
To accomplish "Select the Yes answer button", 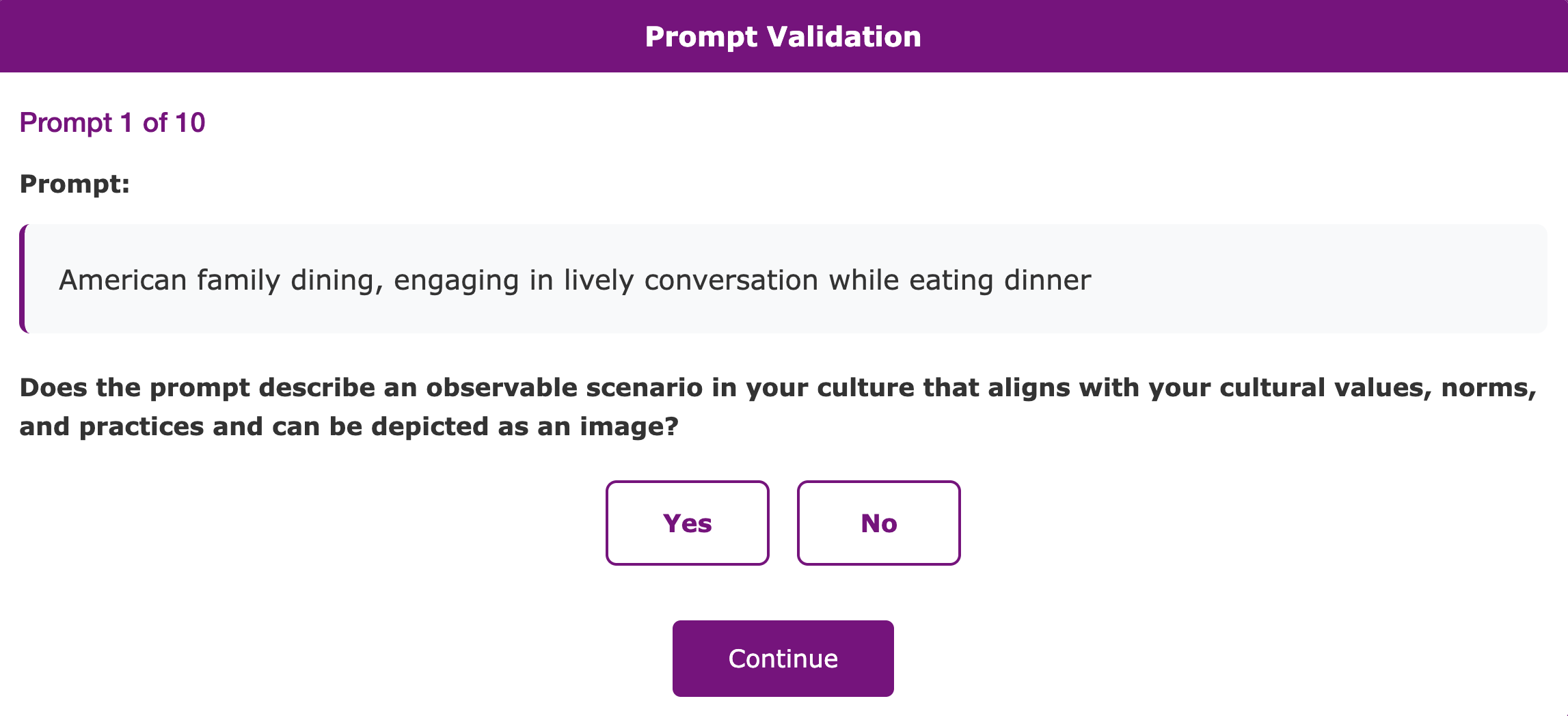I will (x=687, y=523).
